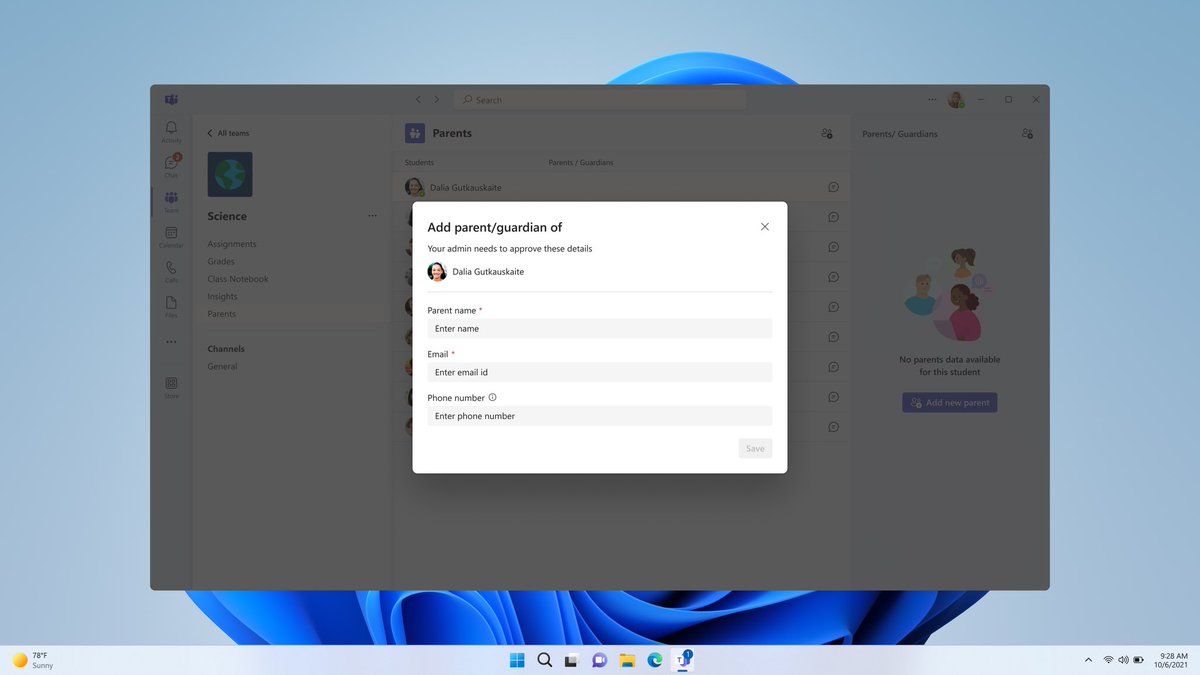Click the info icon beside Phone number
Screen dimensions: 1200x675
pyautogui.click(x=492, y=397)
